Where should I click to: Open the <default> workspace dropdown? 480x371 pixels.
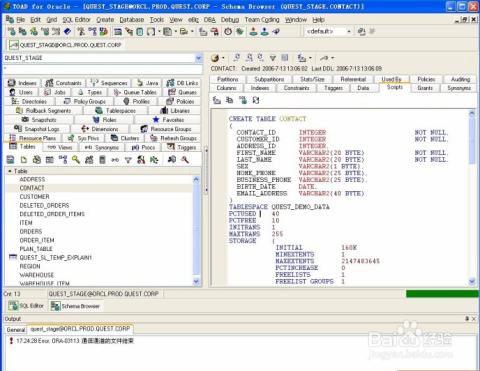tap(349, 32)
